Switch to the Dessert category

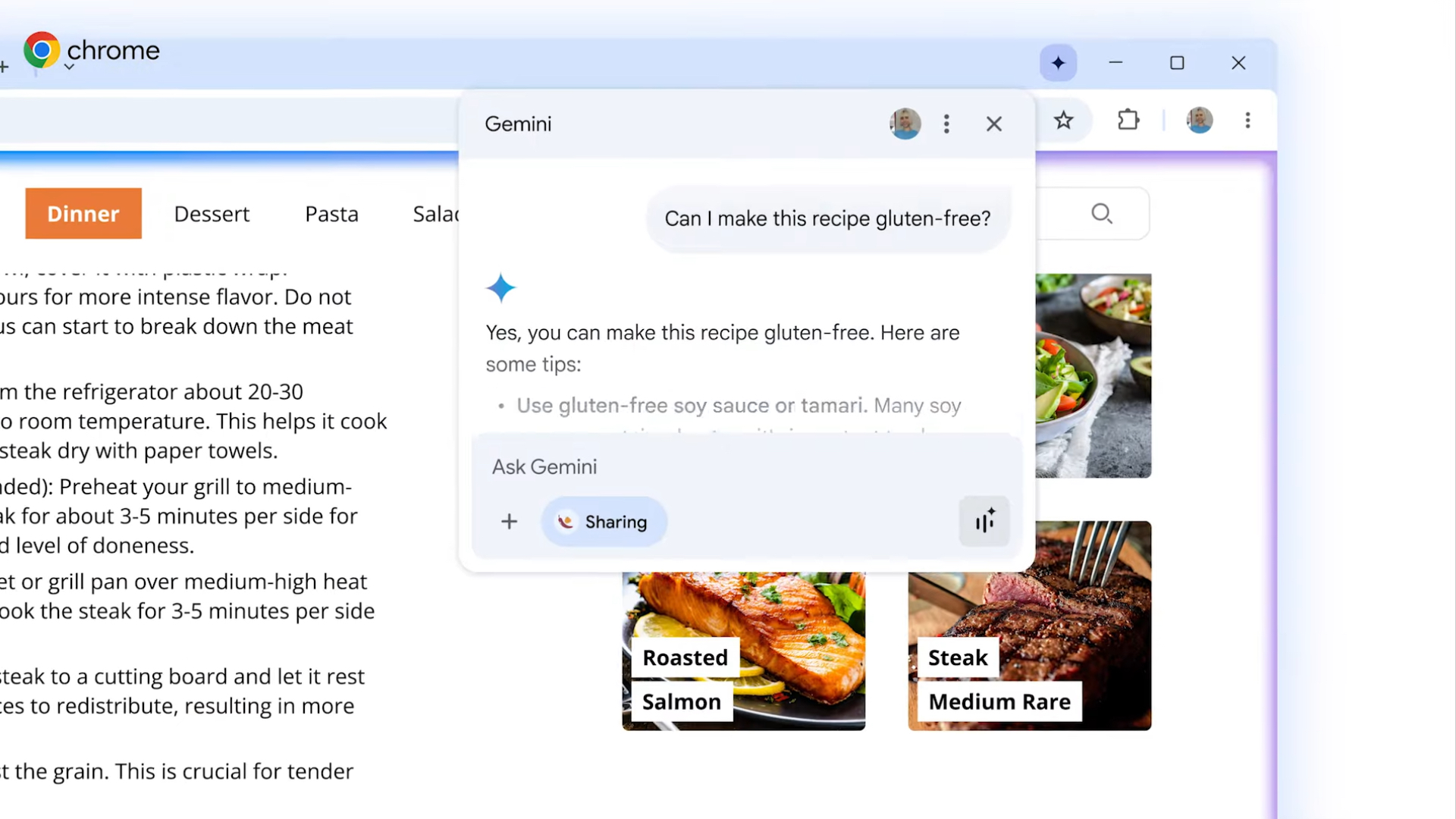coord(212,214)
